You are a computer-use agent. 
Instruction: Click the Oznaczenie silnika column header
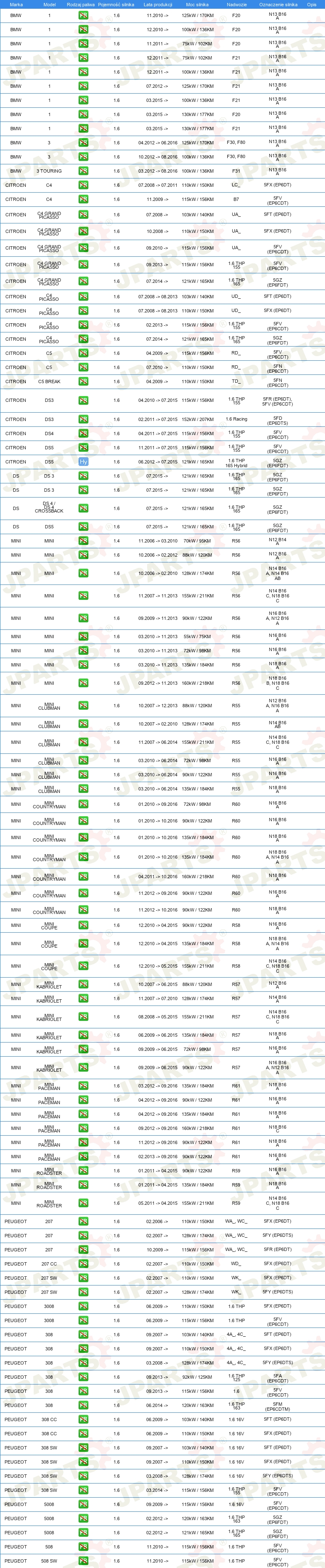click(x=278, y=4)
